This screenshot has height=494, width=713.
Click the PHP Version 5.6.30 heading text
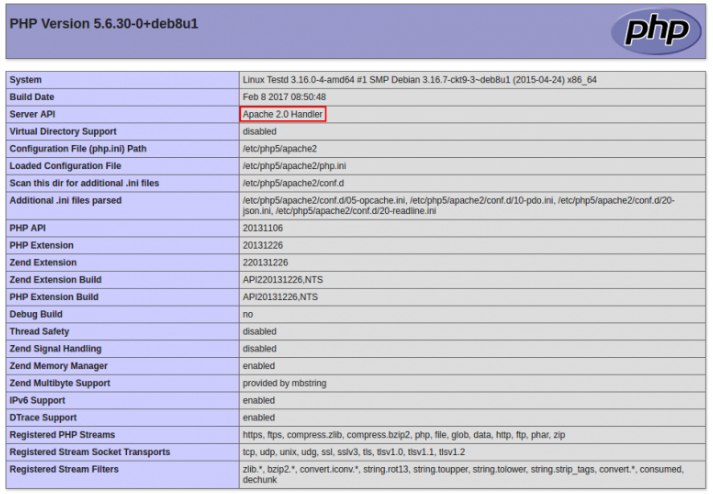tap(104, 23)
